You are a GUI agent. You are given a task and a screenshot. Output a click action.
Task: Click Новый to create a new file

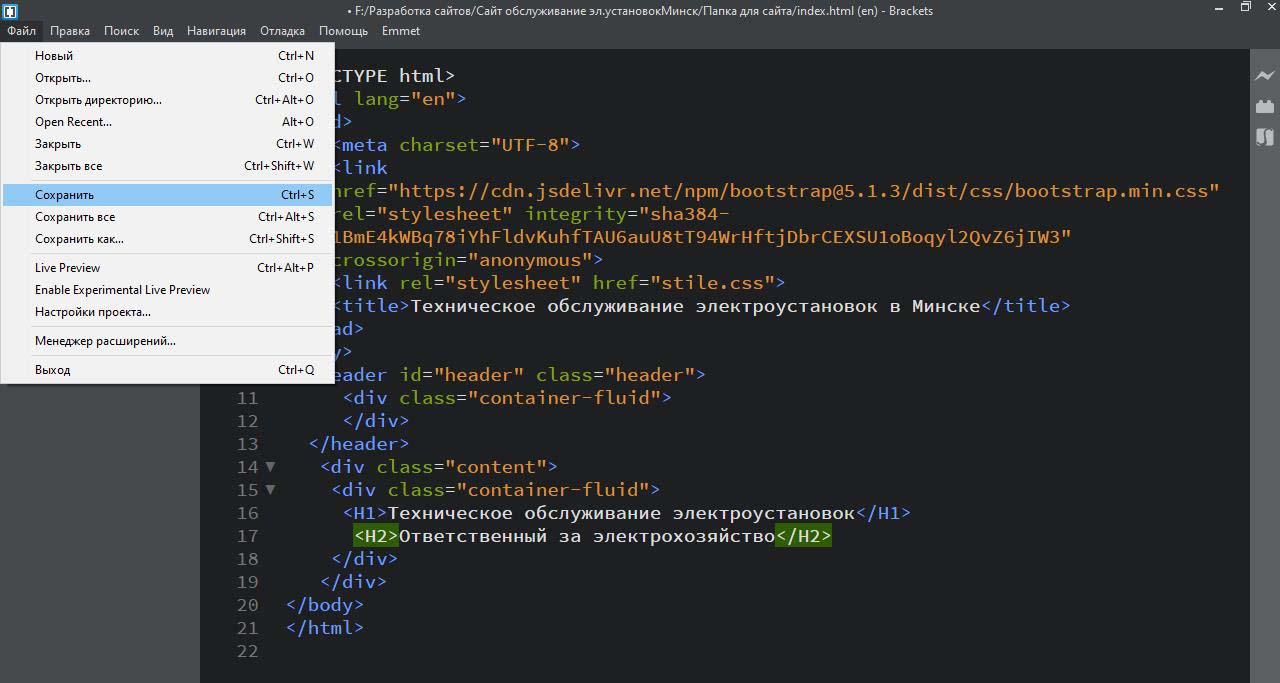click(54, 56)
